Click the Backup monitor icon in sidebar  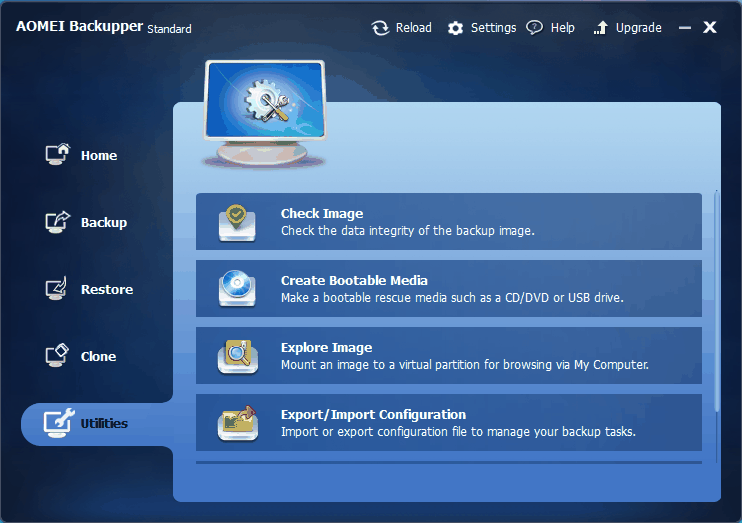tap(57, 222)
